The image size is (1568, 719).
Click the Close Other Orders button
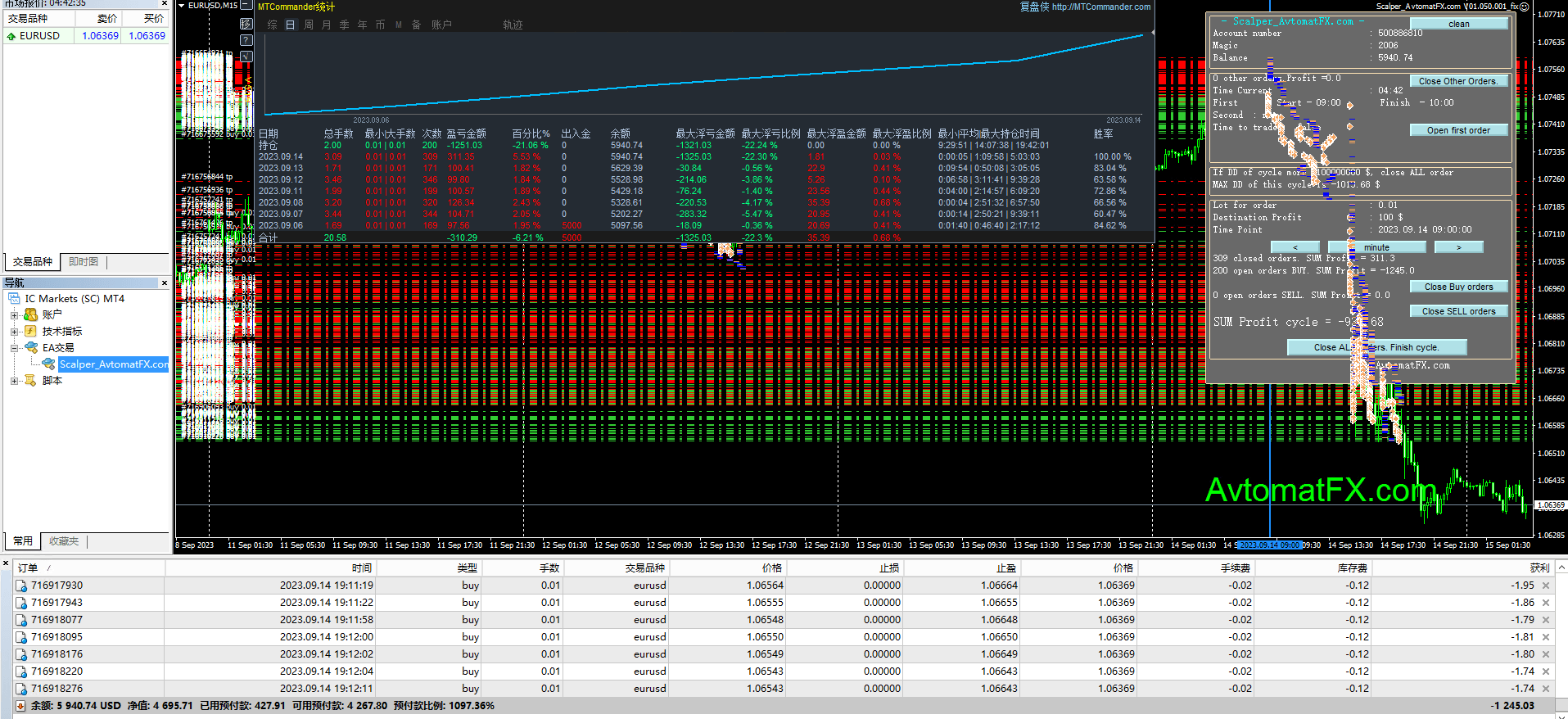1458,81
